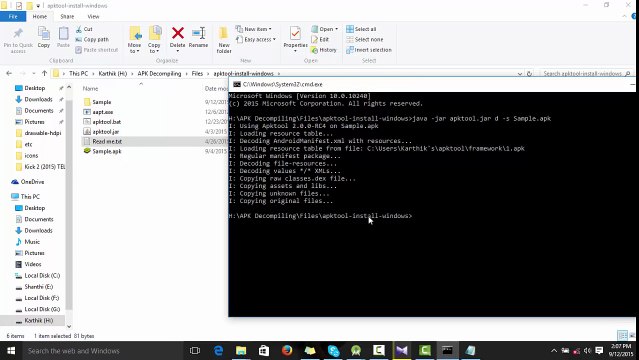This screenshot has width=639, height=360.
Task: Click navigation pane scroll down arrow
Action: pos(69,326)
